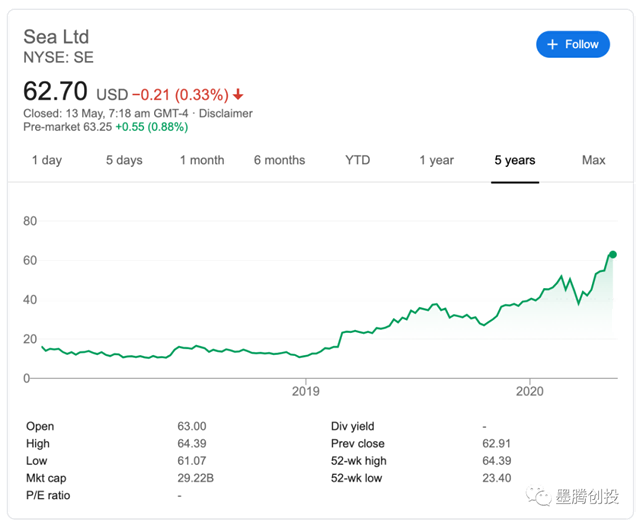Click the pre-market price 63.25

pyautogui.click(x=96, y=127)
